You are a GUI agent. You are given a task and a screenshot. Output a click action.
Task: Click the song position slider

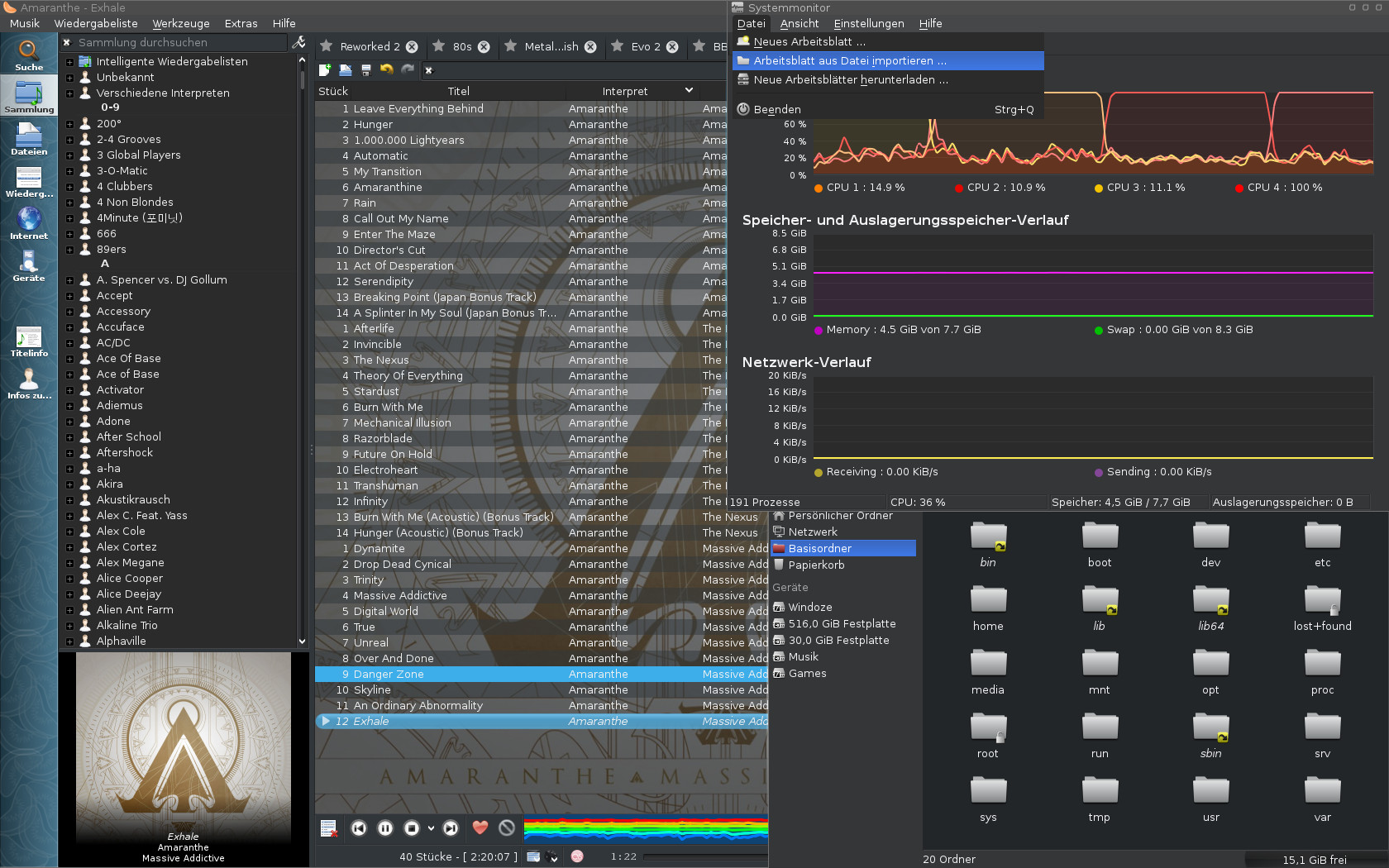pyautogui.click(x=705, y=856)
